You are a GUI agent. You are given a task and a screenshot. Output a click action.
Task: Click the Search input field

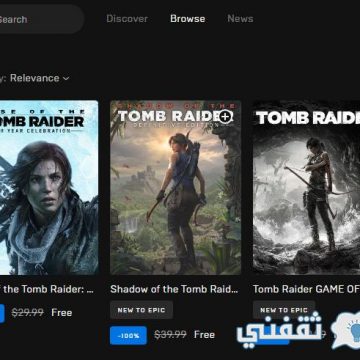click(41, 19)
